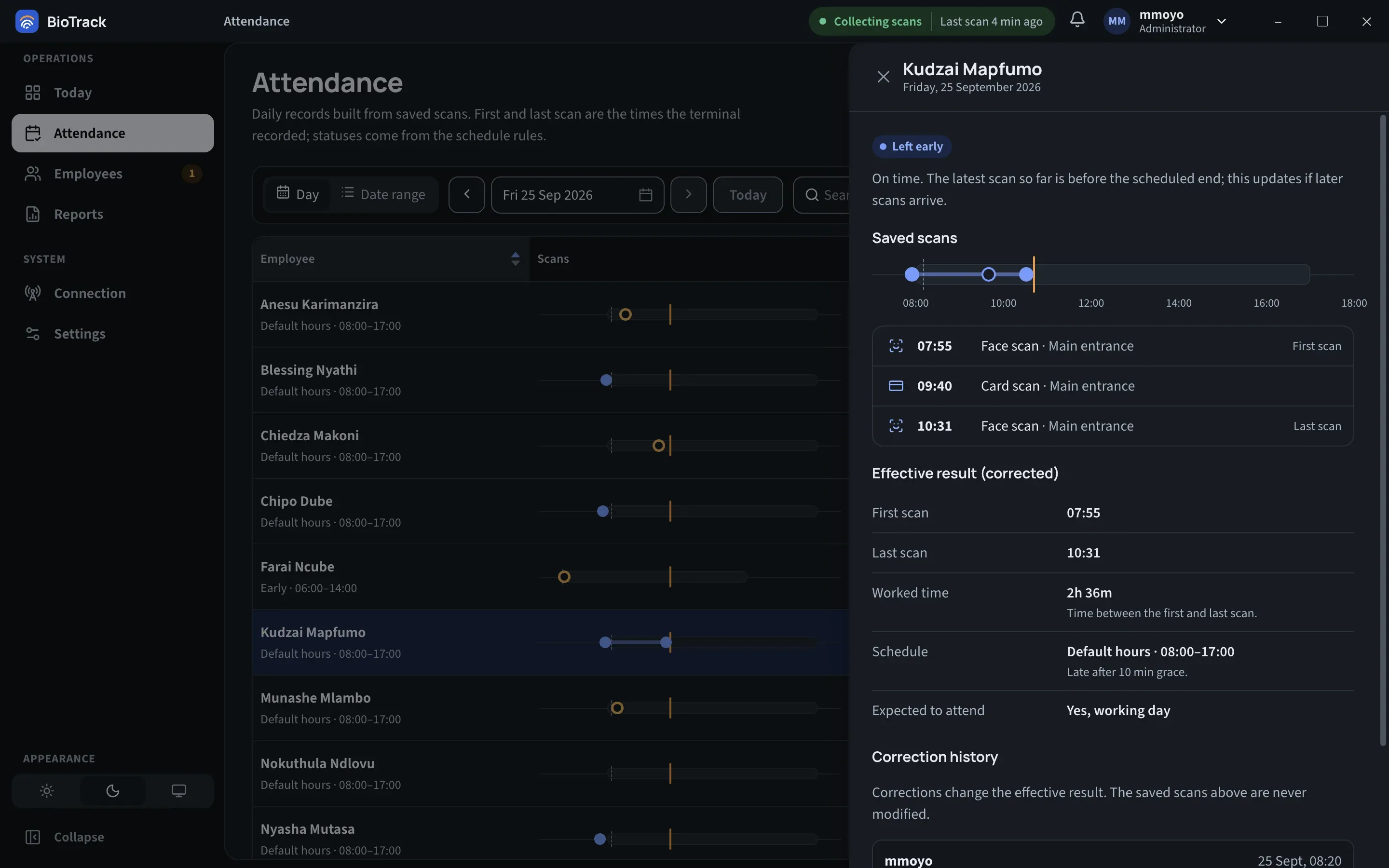The image size is (1389, 868).
Task: Click the face scan icon at 10:31
Action: coord(896,425)
